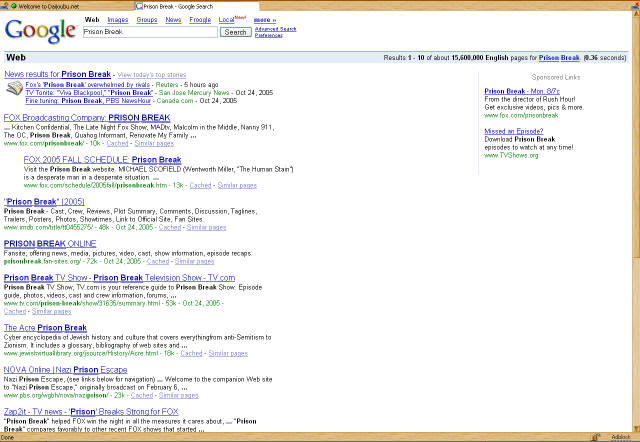Open Cached link for the FOX fall schedule result
The width and height of the screenshot is (640, 442).
(200, 185)
